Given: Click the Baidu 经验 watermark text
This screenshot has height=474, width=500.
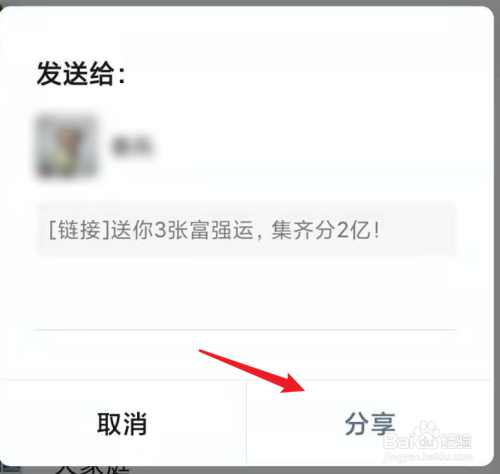Looking at the screenshot, I should point(427,441).
